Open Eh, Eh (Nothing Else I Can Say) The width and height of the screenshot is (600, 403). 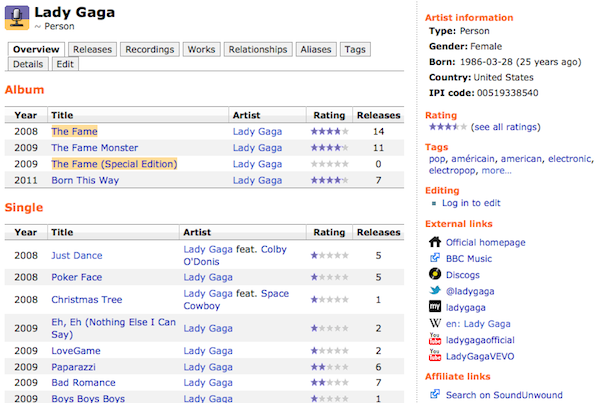click(113, 328)
